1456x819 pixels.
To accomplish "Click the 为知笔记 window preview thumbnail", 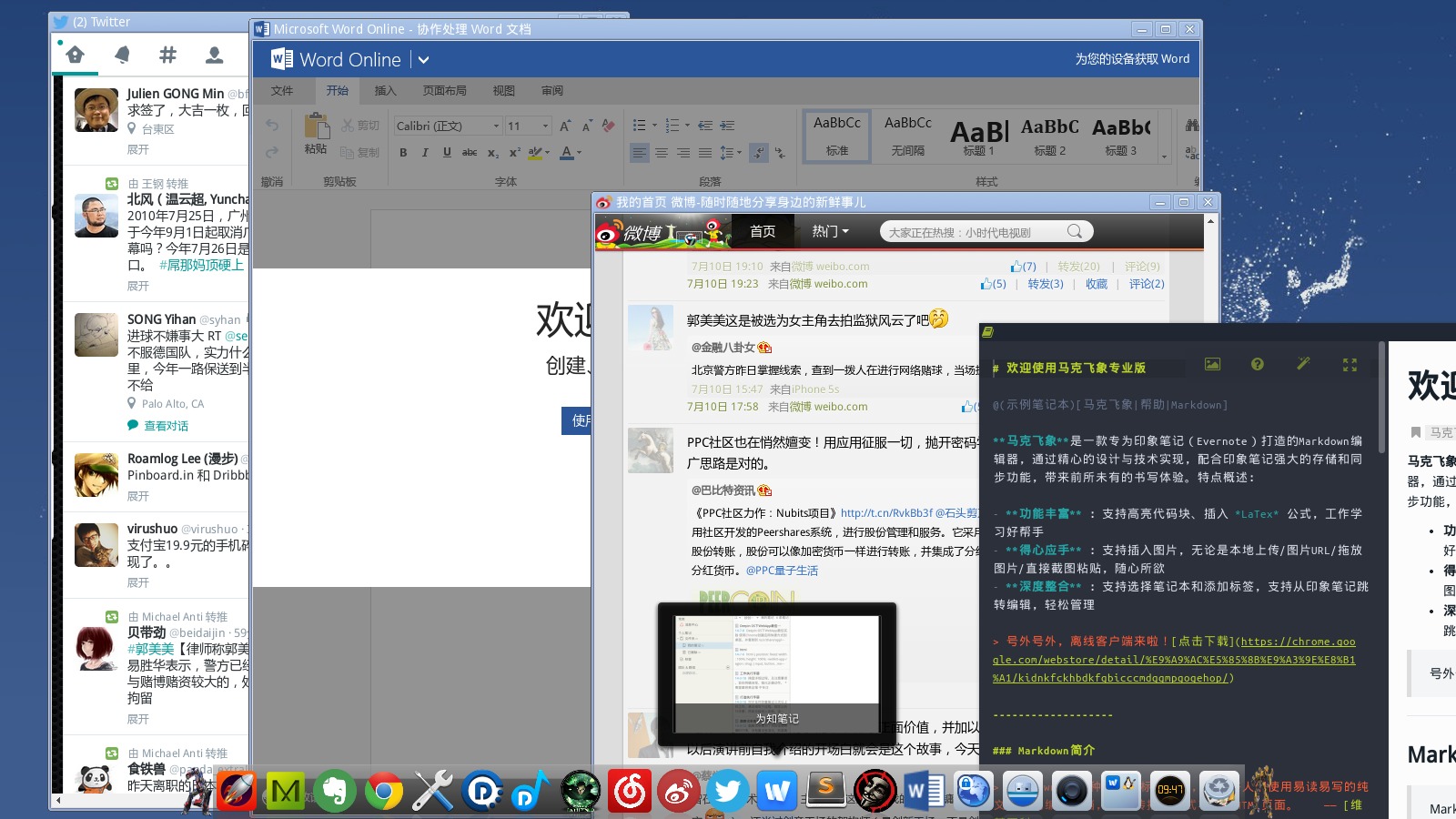I will 777,674.
